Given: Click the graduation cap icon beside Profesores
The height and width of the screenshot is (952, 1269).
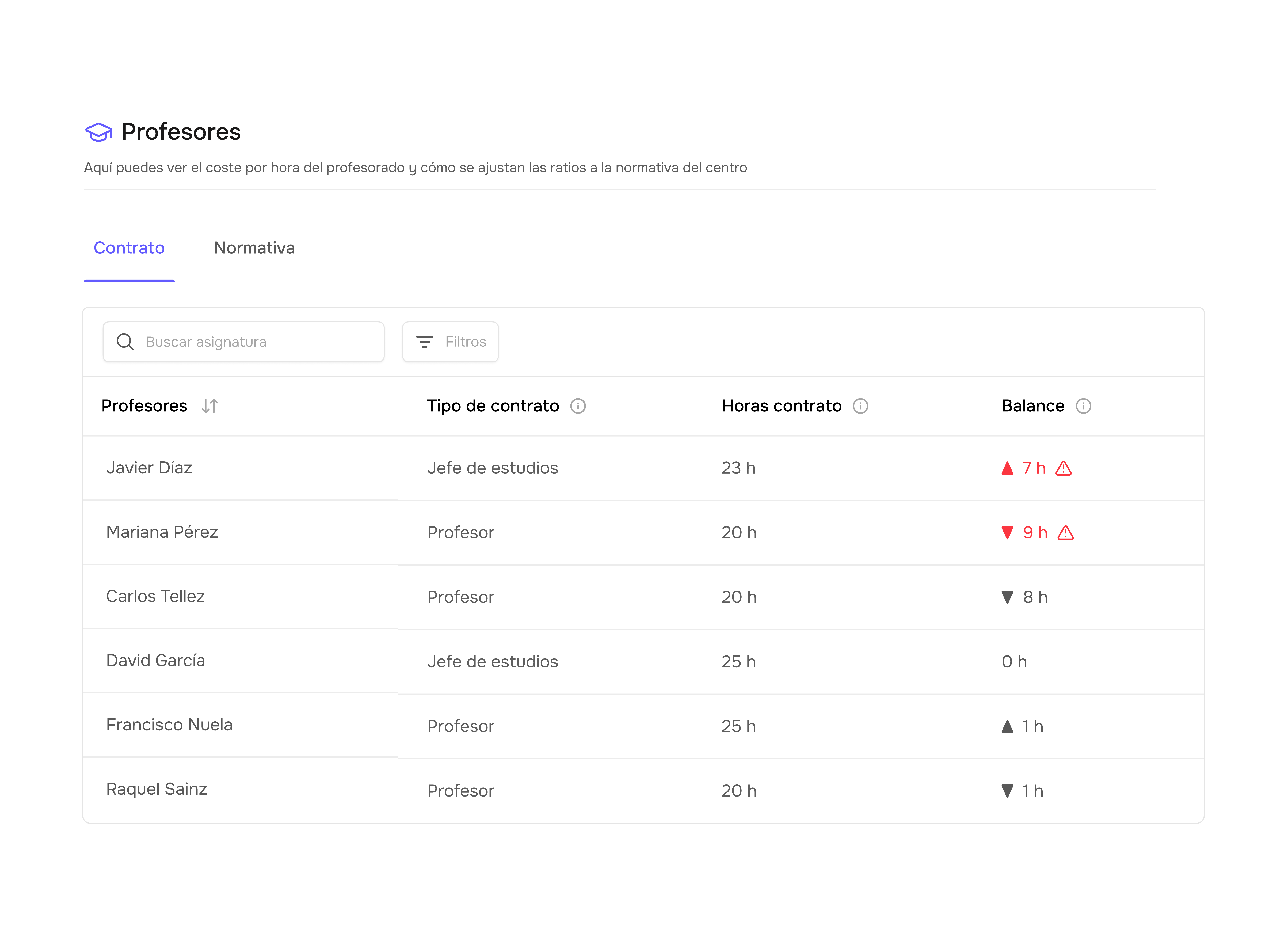Looking at the screenshot, I should pos(99,132).
